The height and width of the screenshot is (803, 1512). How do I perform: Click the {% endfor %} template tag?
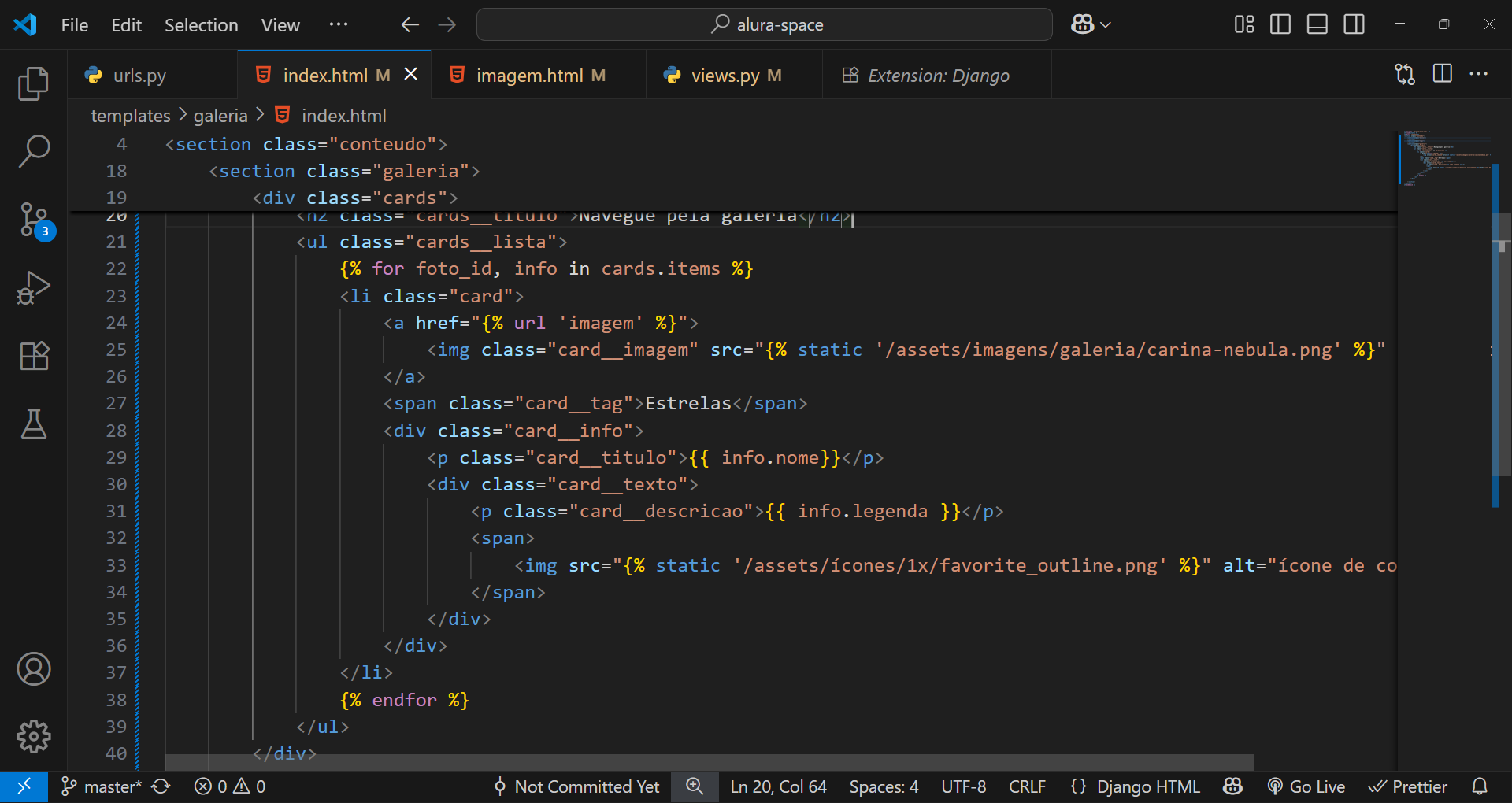tap(405, 700)
